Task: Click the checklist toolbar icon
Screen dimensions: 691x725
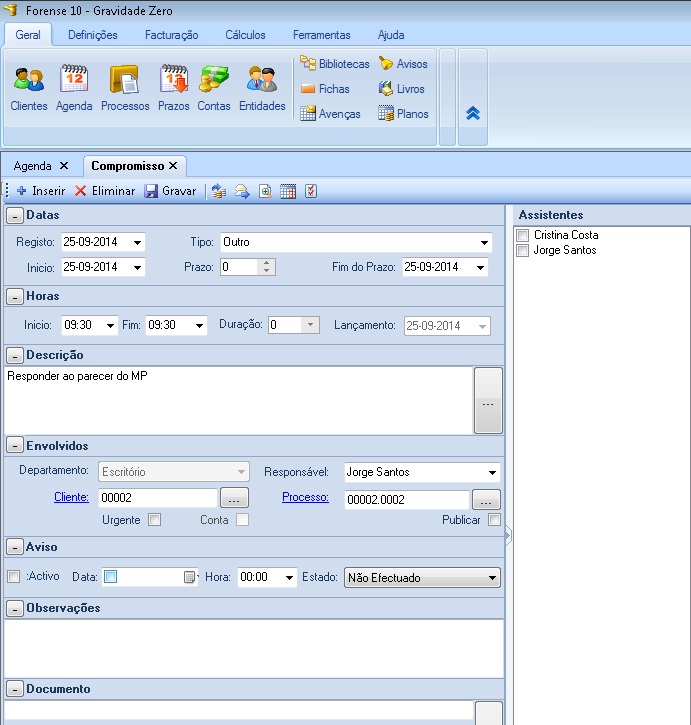Action: tap(311, 191)
